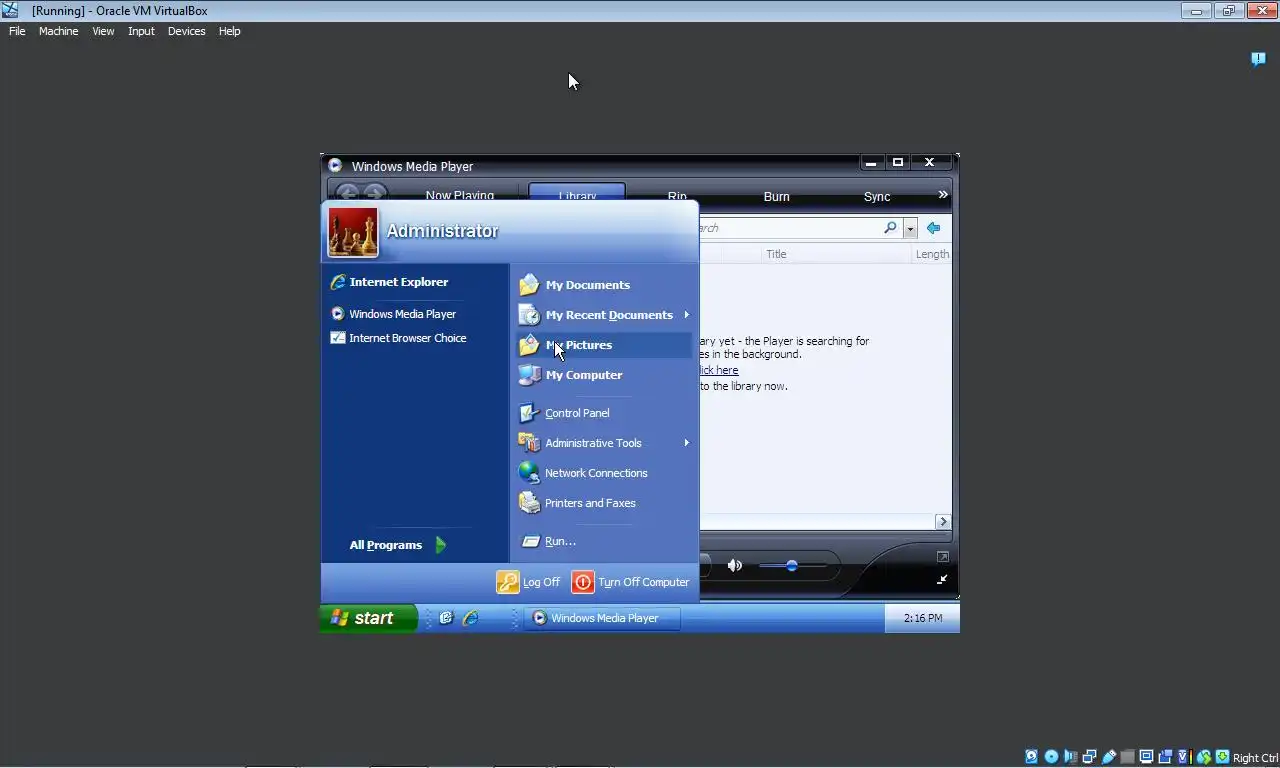
Task: Click the keyboard capture green arrow icon
Action: click(x=1222, y=757)
